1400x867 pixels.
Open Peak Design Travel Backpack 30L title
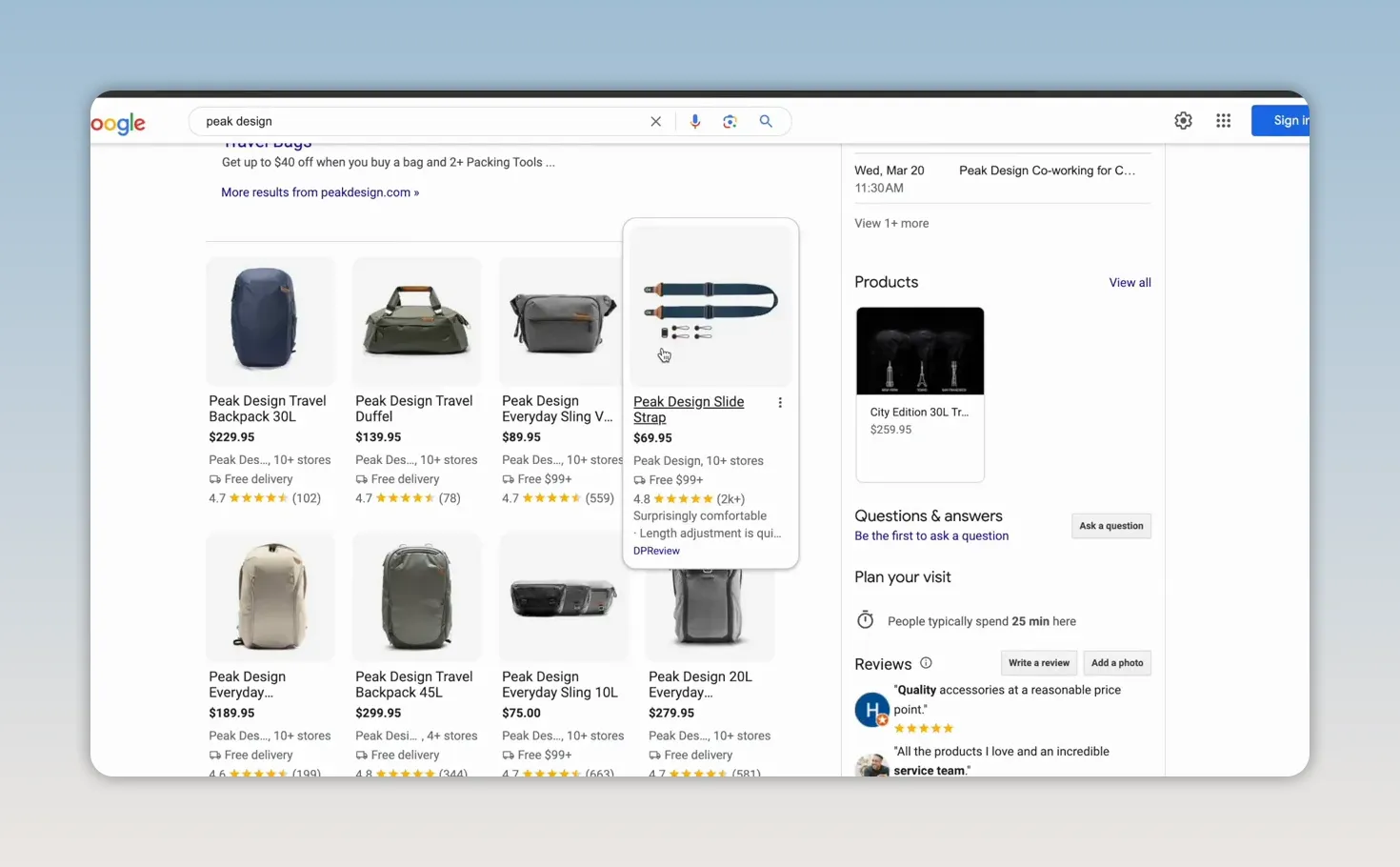tap(268, 409)
